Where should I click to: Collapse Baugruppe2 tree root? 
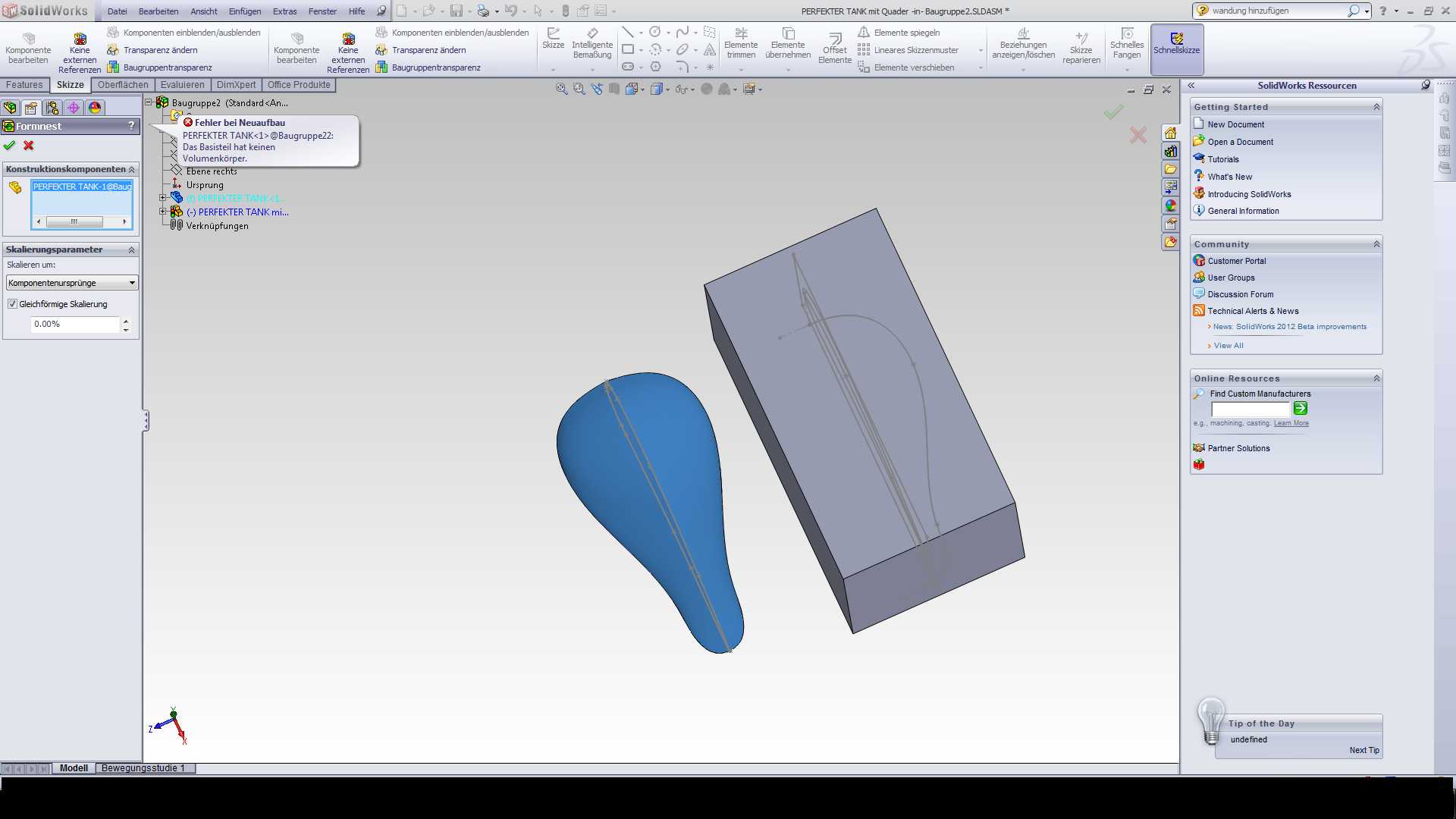[x=149, y=102]
